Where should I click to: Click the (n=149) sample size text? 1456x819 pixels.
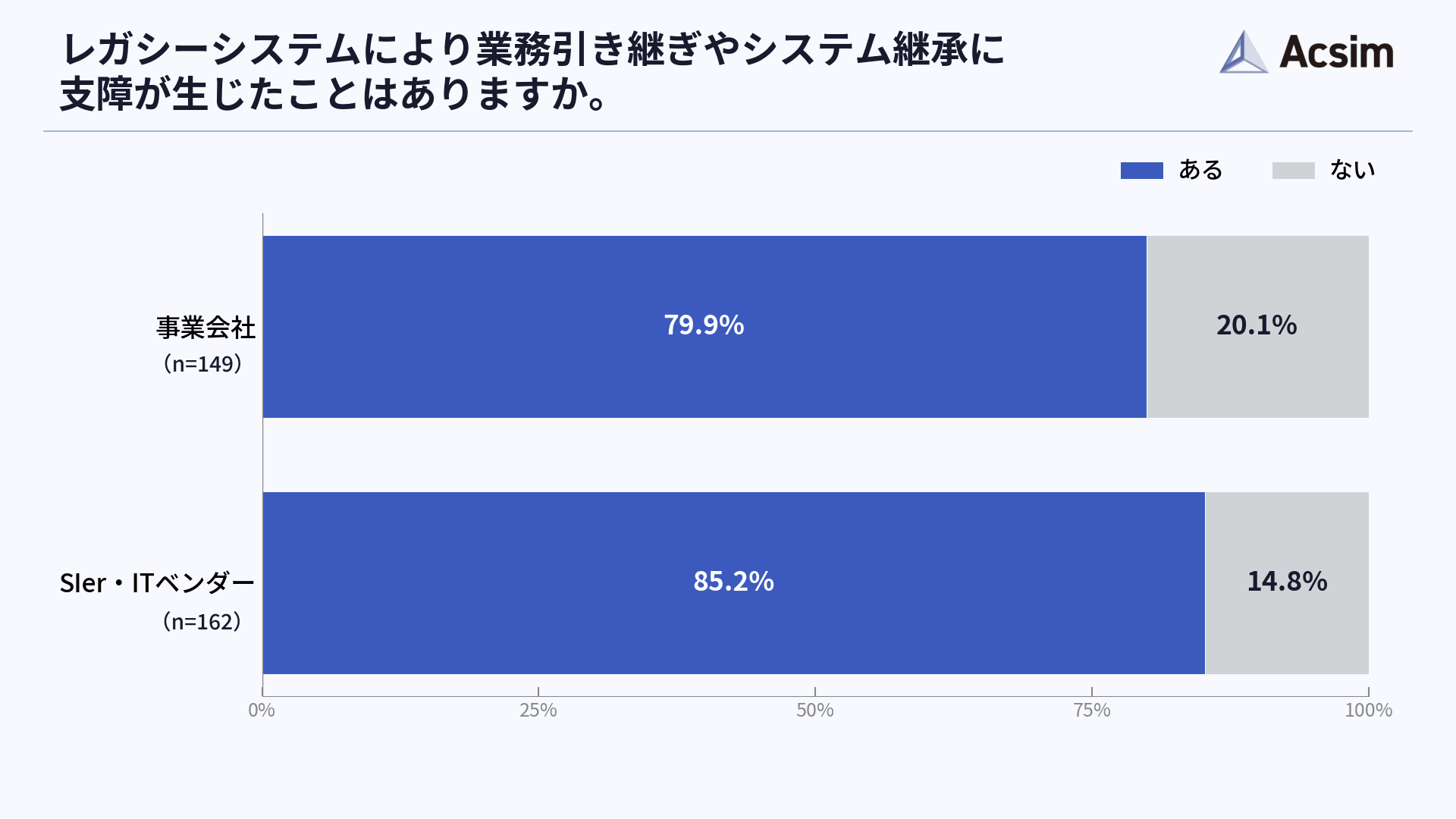[x=202, y=364]
